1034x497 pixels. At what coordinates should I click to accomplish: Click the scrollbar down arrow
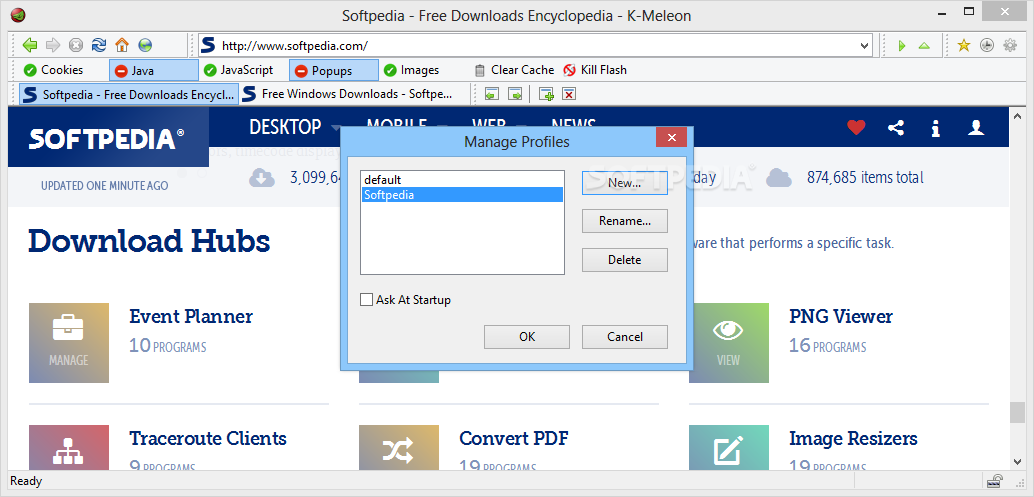click(1017, 462)
